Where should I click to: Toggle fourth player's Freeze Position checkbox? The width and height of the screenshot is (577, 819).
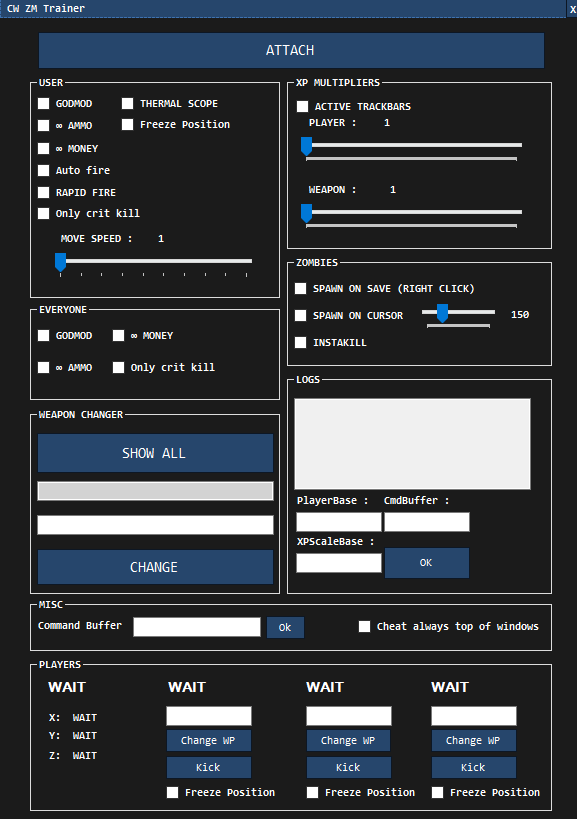(438, 792)
